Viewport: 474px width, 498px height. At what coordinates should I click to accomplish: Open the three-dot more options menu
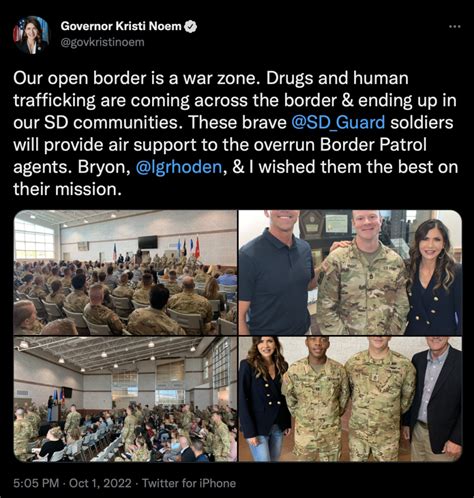click(455, 27)
